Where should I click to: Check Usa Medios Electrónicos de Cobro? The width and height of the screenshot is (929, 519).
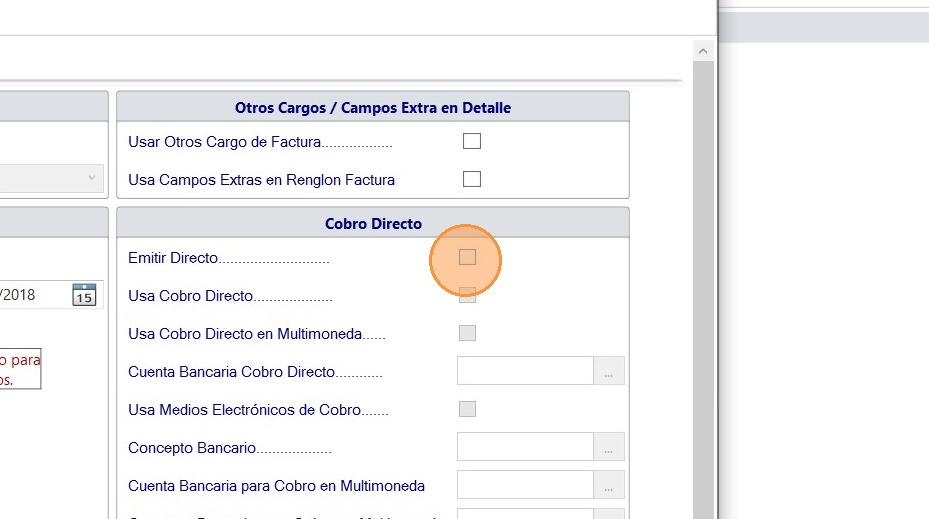tap(467, 409)
